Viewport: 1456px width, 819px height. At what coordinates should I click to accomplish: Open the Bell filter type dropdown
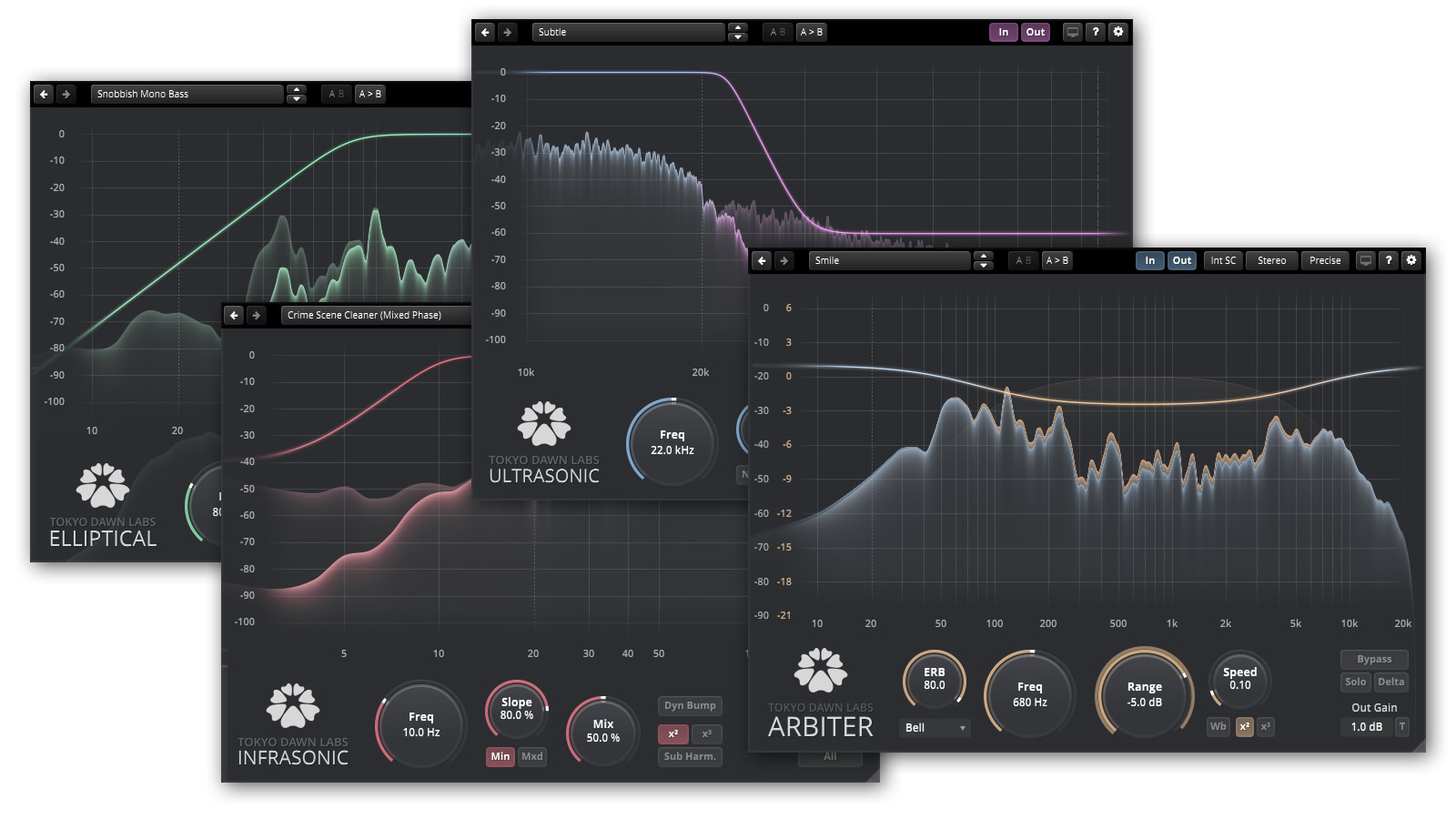pos(935,728)
